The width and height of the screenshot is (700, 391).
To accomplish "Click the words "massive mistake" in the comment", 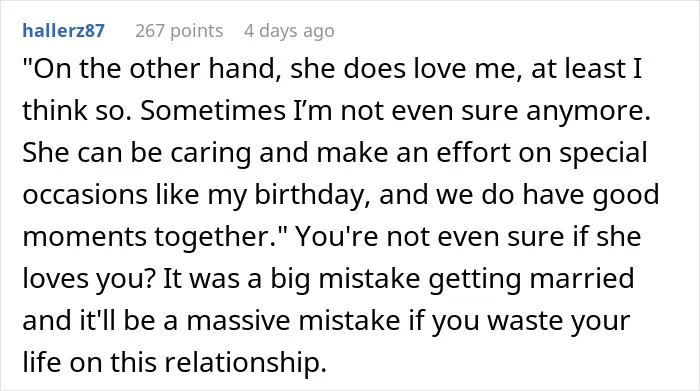I will tap(293, 320).
